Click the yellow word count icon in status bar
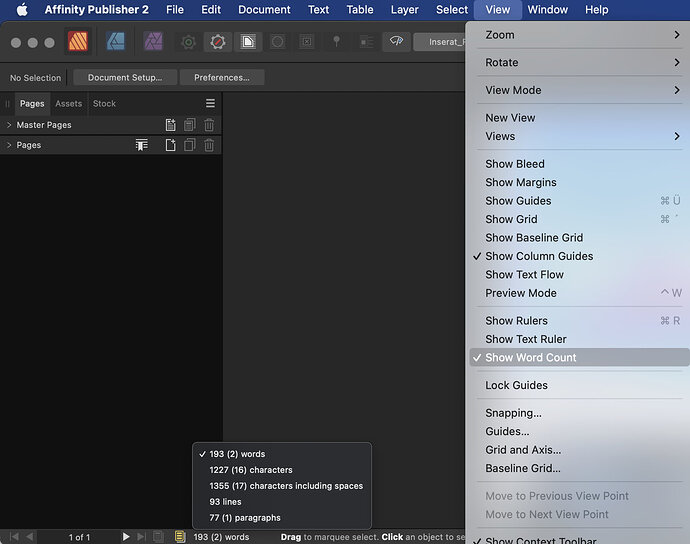Screen dimensions: 690x544 point(180,537)
